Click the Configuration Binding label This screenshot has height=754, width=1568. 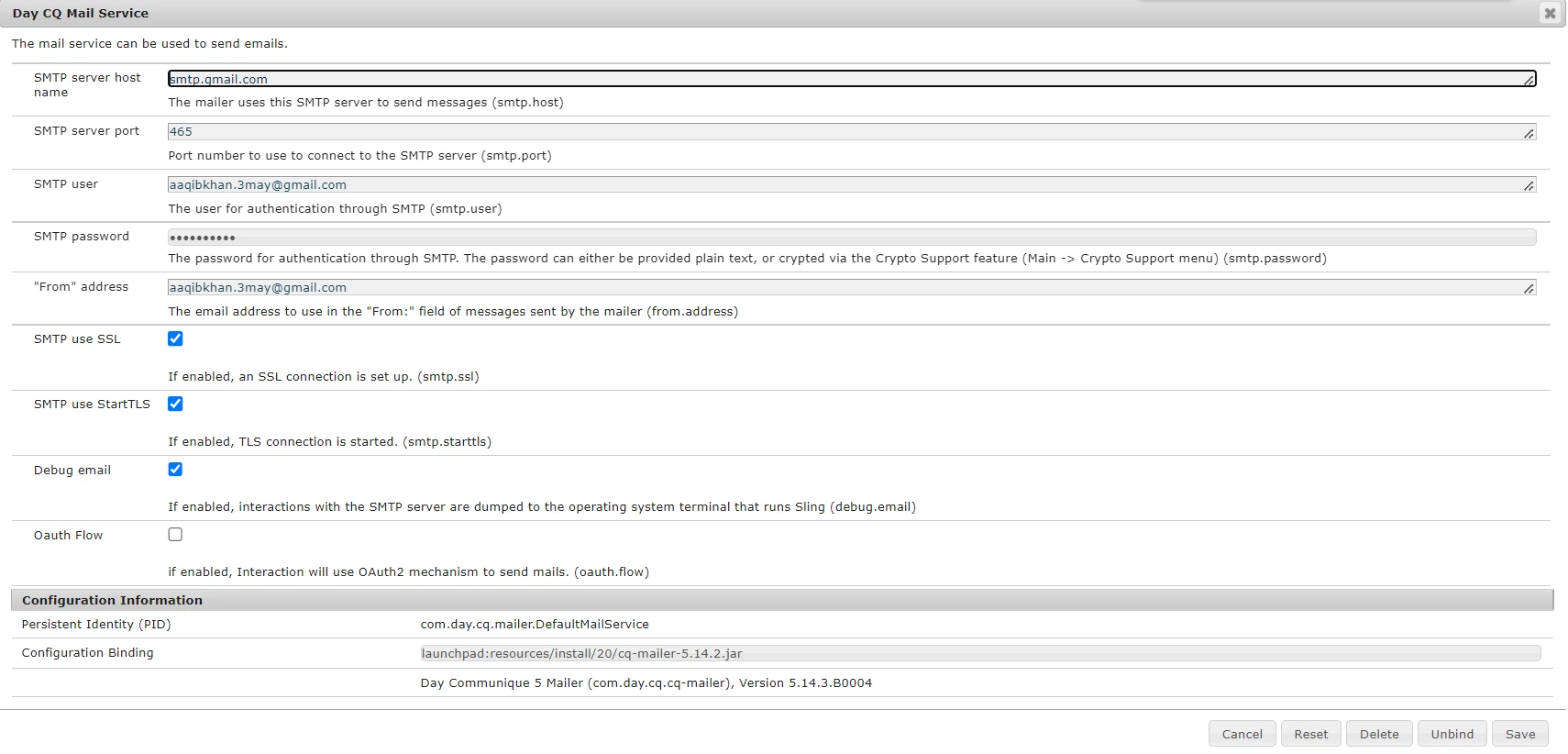coord(88,653)
